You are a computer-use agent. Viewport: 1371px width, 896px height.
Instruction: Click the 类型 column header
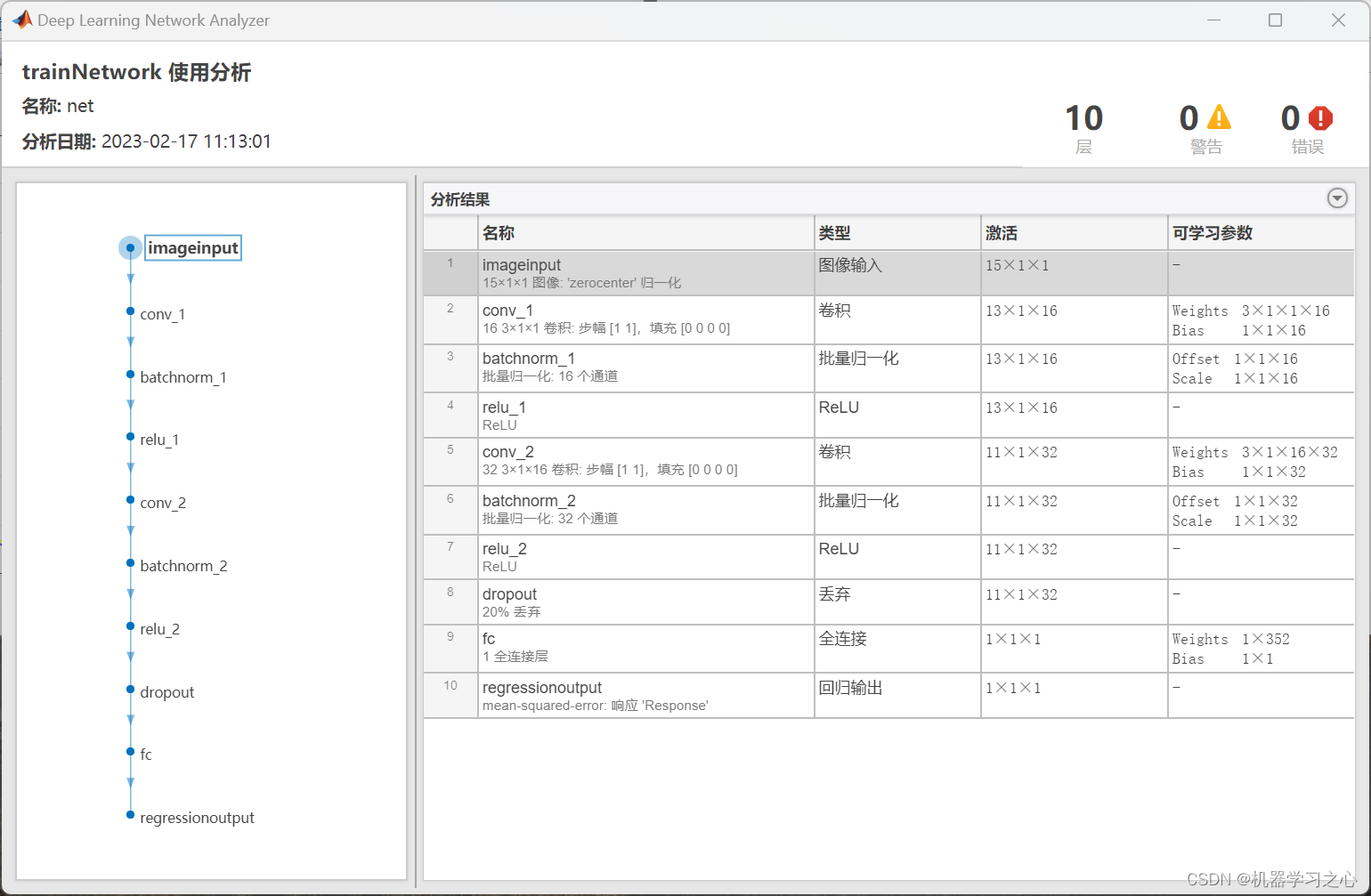point(897,233)
